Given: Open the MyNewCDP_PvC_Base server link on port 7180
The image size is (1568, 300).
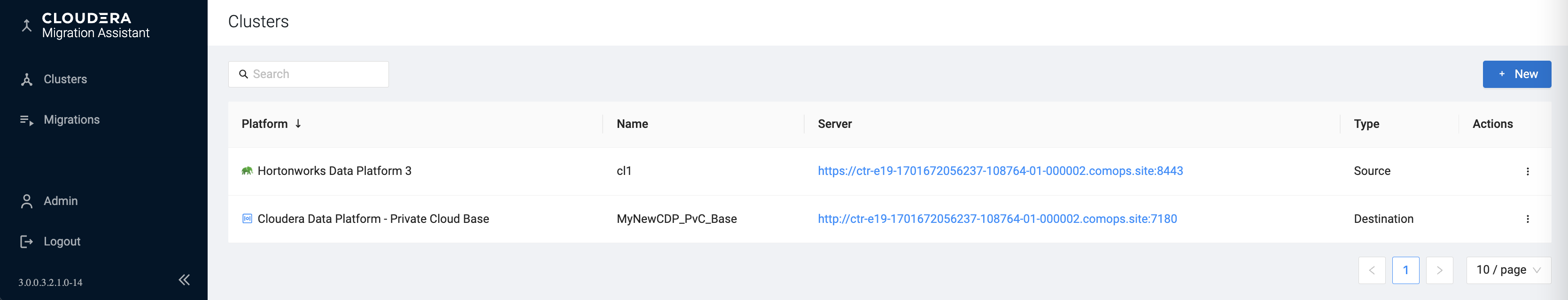Looking at the screenshot, I should point(996,219).
